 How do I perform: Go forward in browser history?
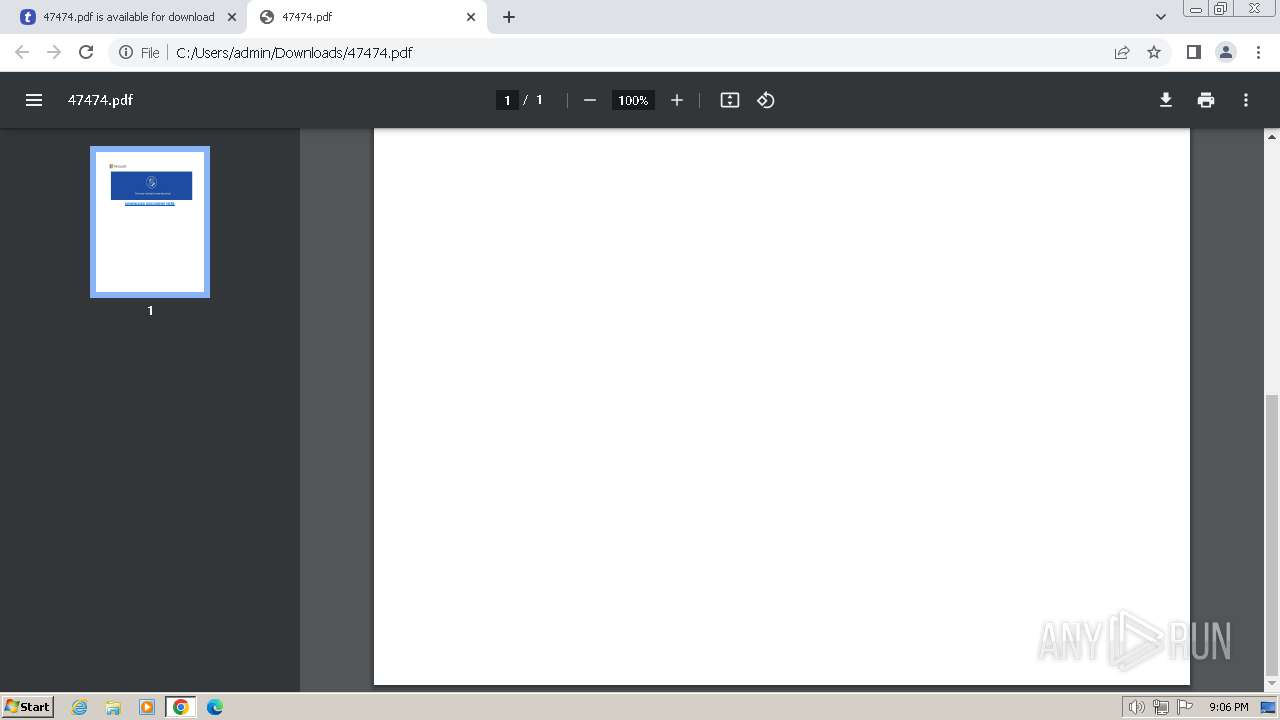(54, 52)
